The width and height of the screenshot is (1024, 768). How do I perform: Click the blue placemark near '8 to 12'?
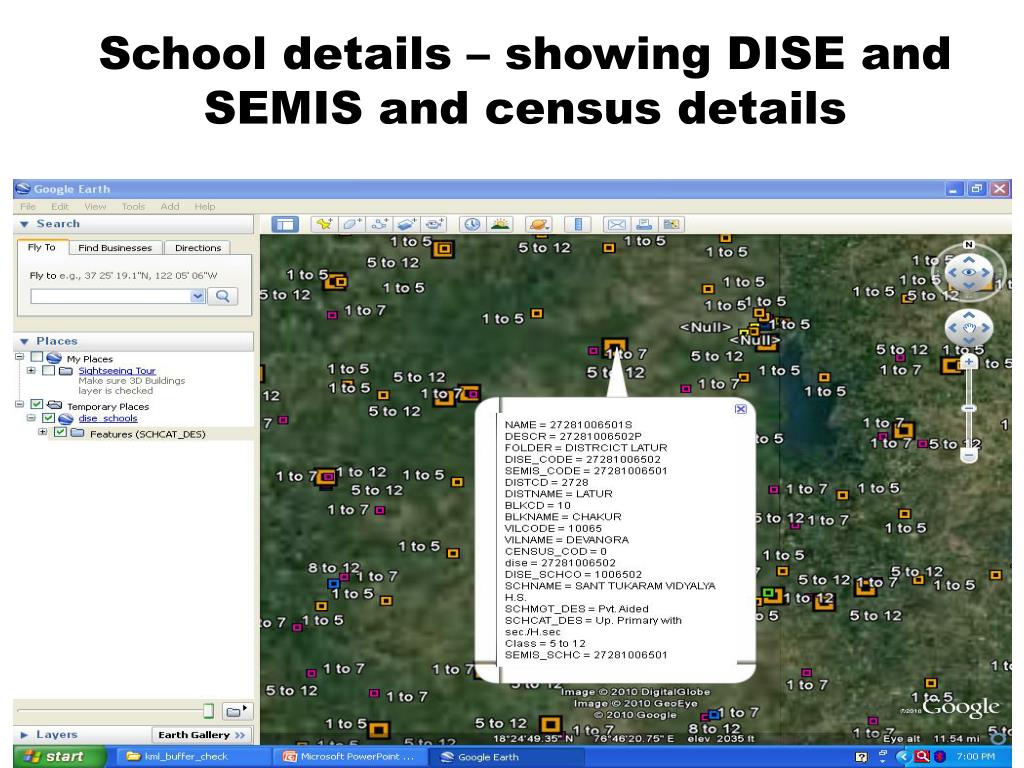pos(334,583)
